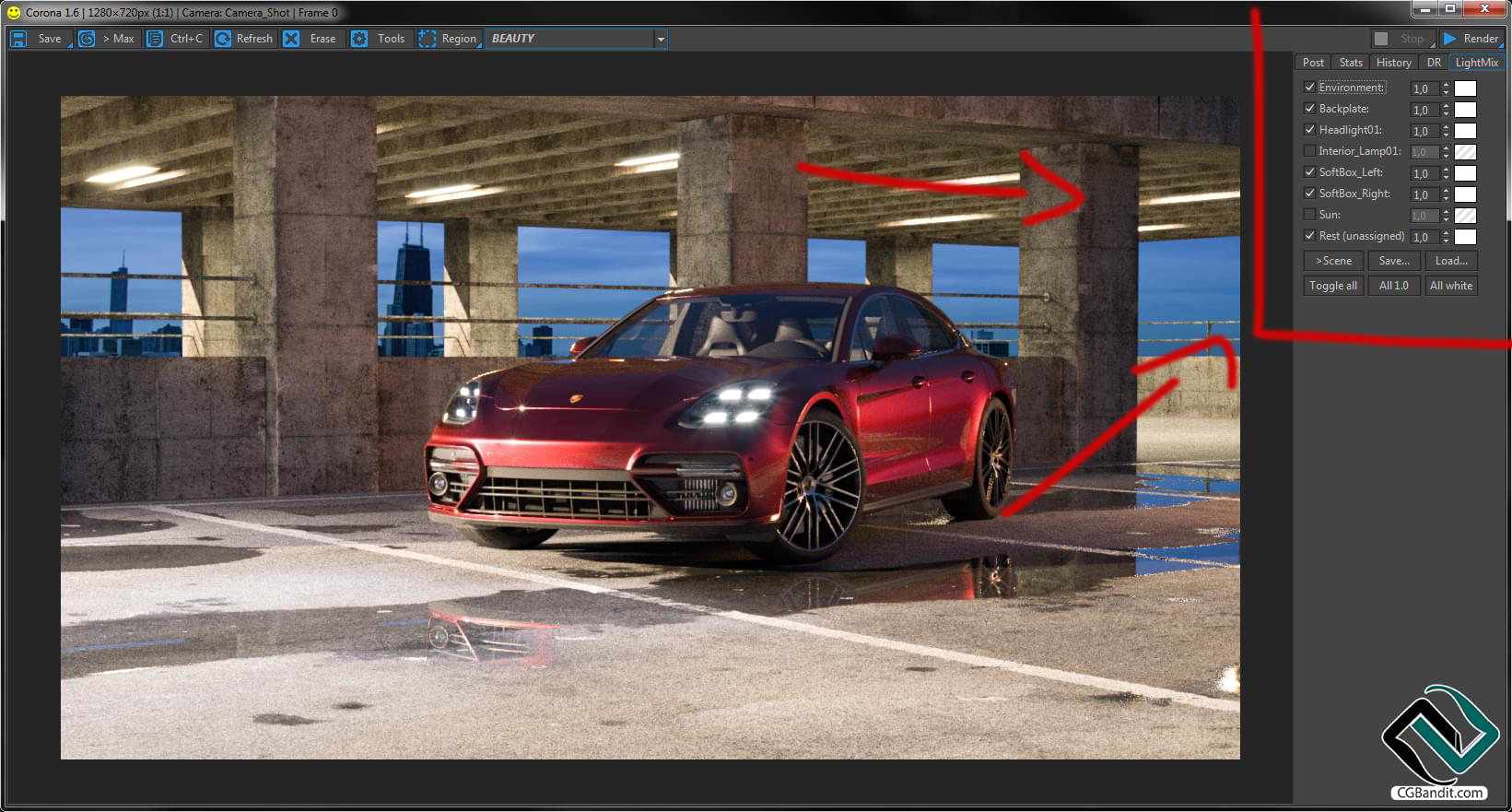Enable the Sun light checkbox
1512x812 pixels.
click(x=1309, y=215)
